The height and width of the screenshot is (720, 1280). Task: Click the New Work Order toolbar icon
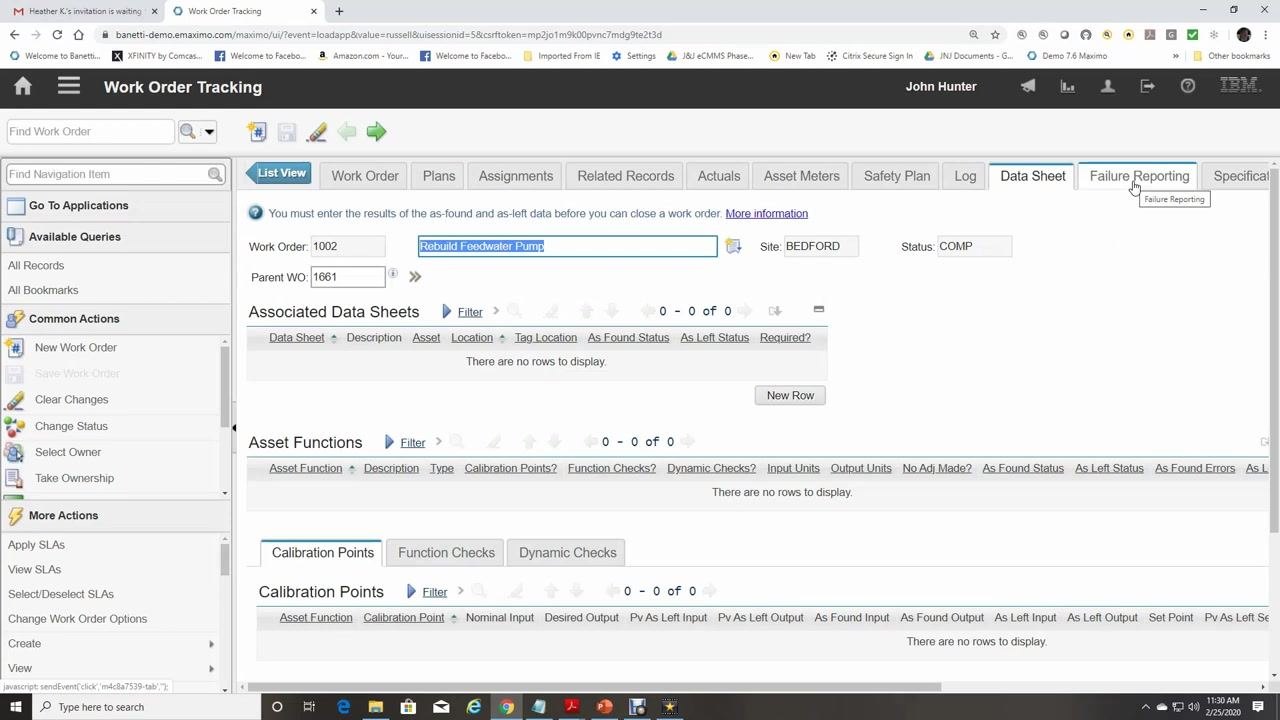click(x=257, y=132)
